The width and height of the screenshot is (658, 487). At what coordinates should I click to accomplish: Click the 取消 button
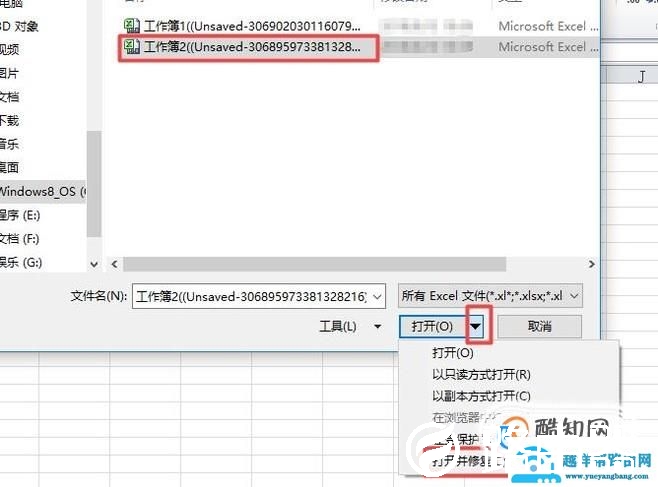coord(540,326)
